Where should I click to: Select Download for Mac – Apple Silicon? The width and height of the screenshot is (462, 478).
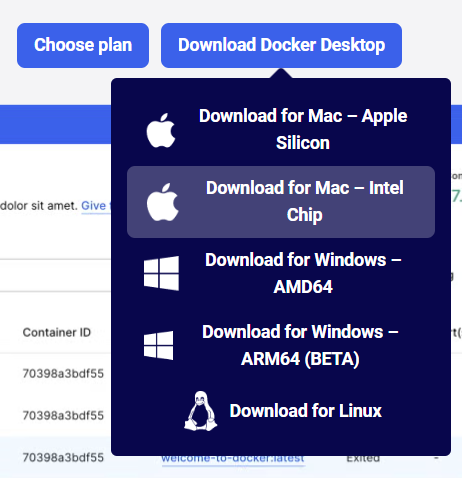pyautogui.click(x=281, y=130)
